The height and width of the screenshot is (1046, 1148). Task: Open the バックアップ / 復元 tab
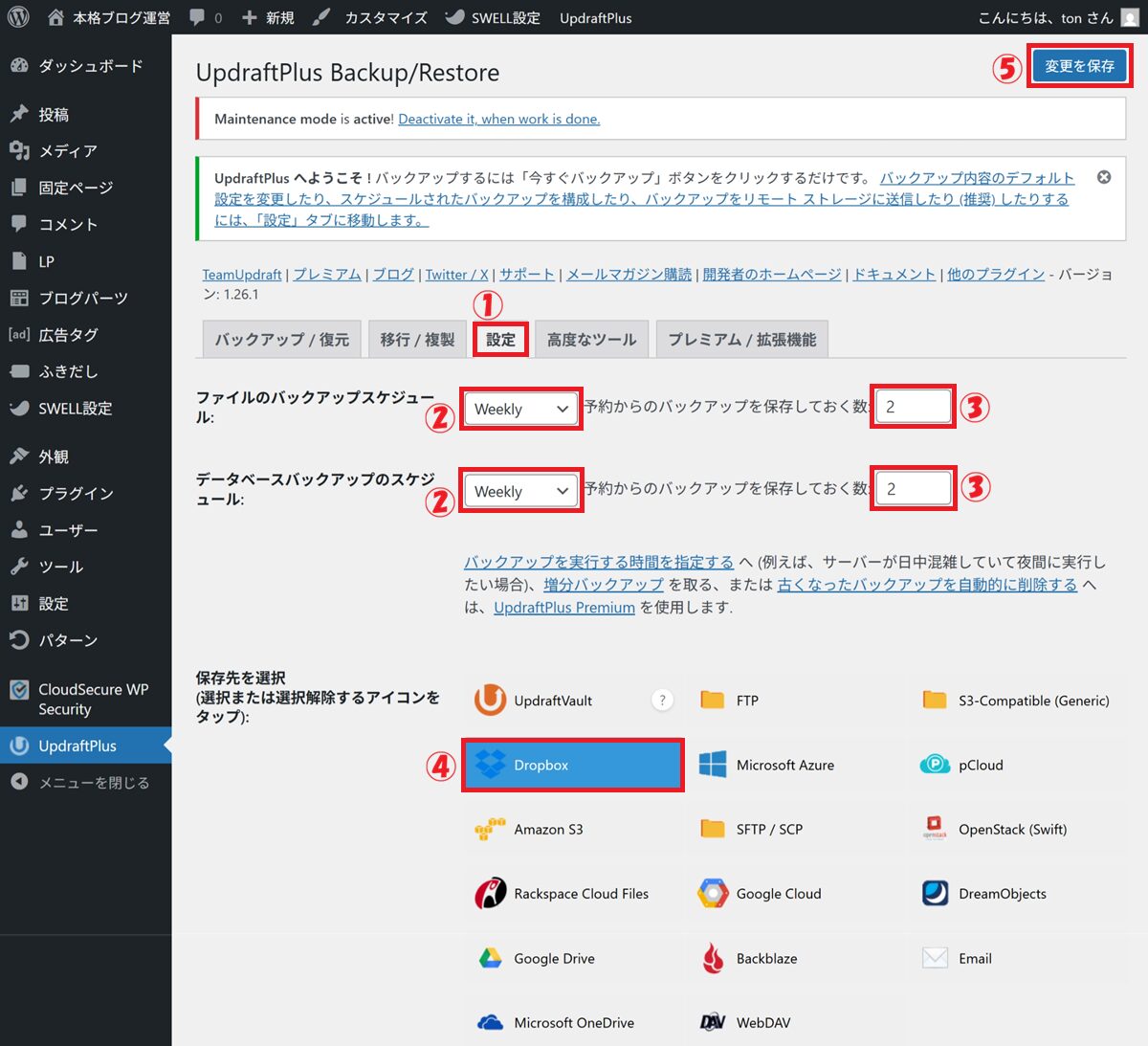click(281, 340)
